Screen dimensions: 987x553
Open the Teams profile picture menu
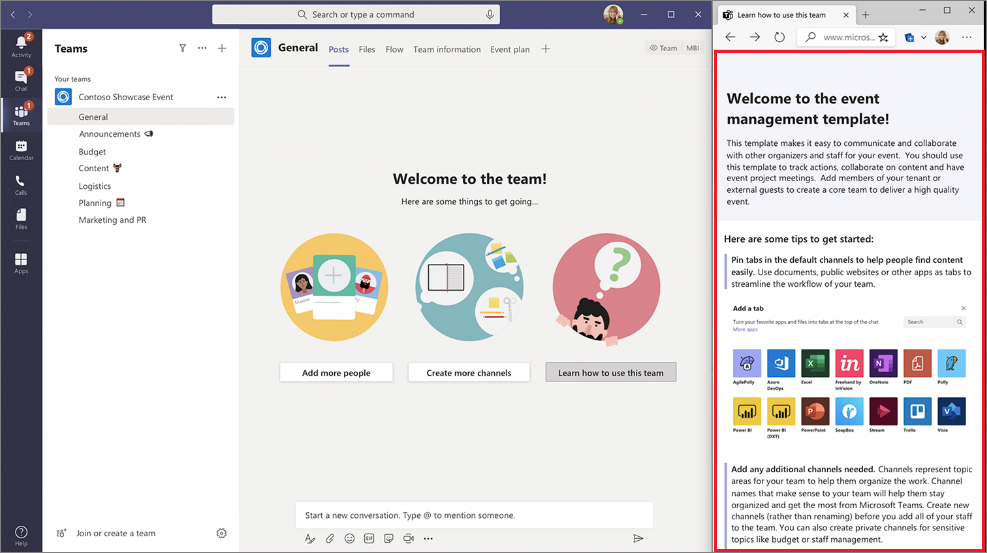[x=613, y=14]
